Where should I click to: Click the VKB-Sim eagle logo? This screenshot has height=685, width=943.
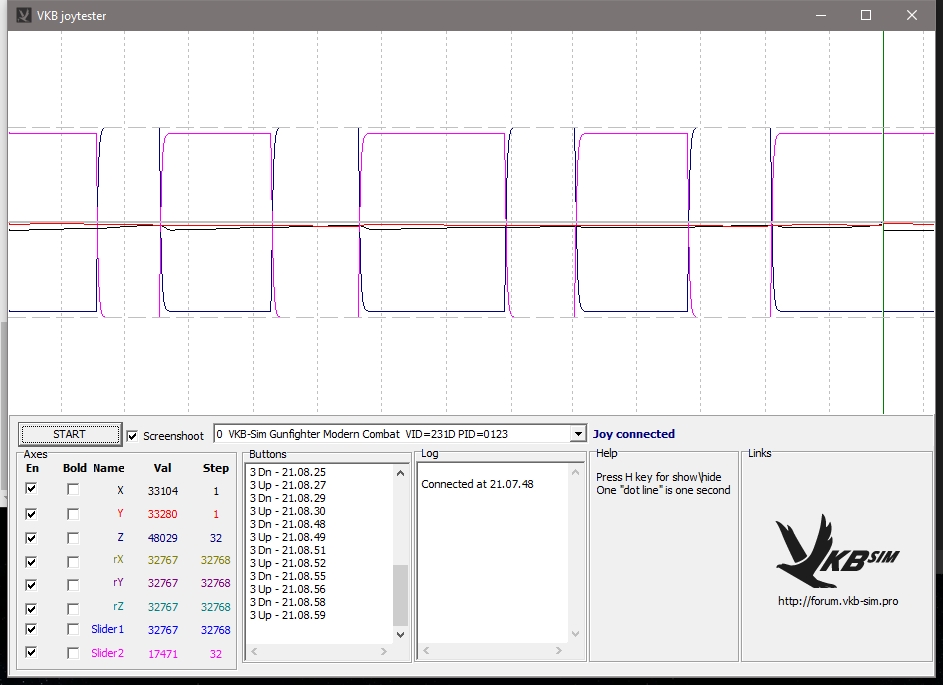click(836, 551)
